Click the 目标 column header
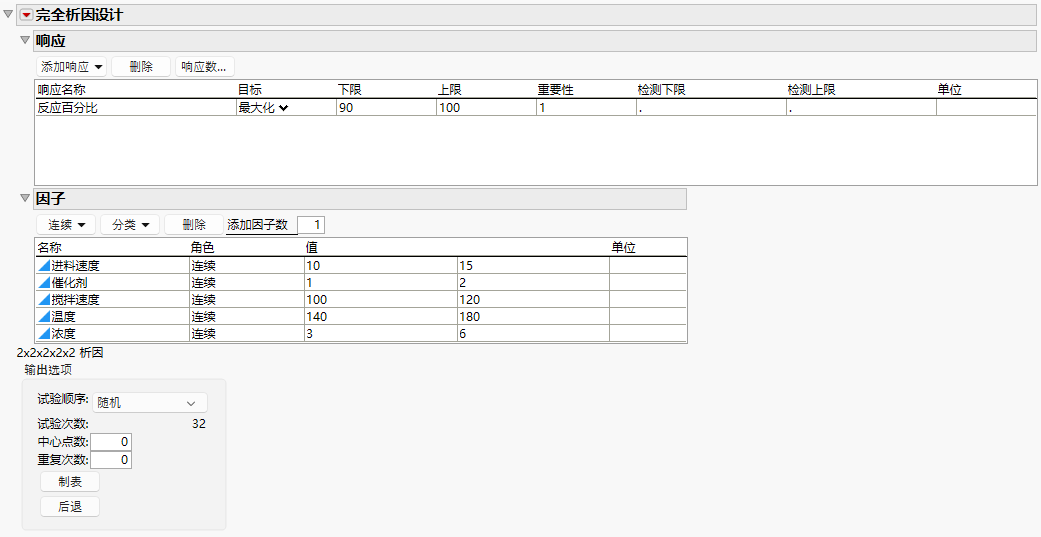Screen dimensions: 1041x537 250,90
